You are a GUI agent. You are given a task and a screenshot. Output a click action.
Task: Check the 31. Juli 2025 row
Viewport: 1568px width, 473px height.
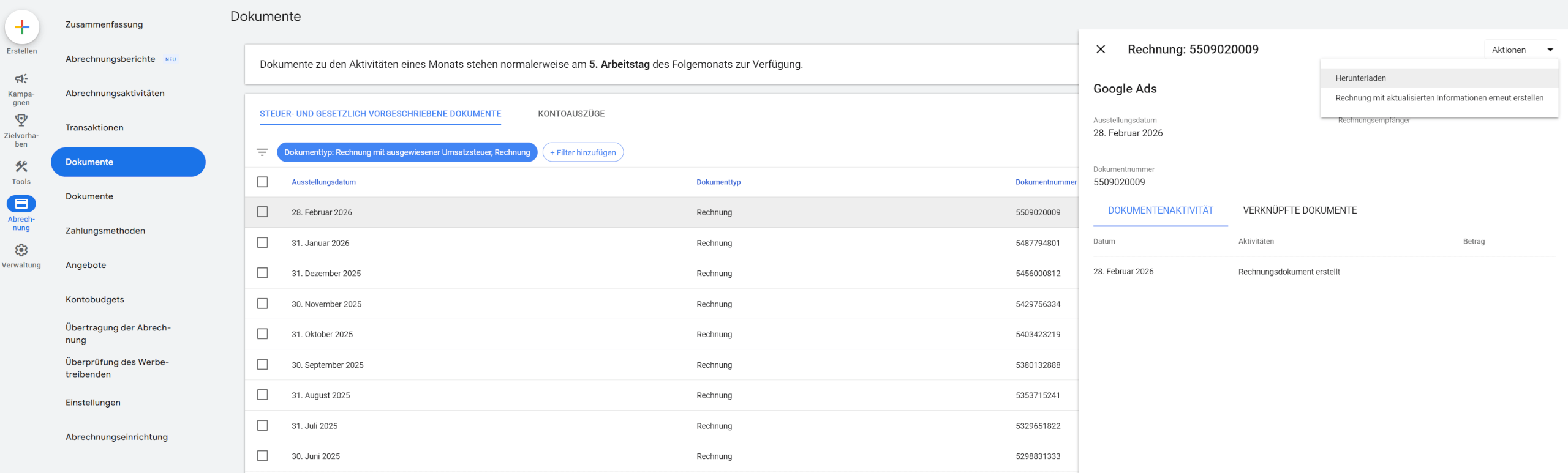coord(263,425)
